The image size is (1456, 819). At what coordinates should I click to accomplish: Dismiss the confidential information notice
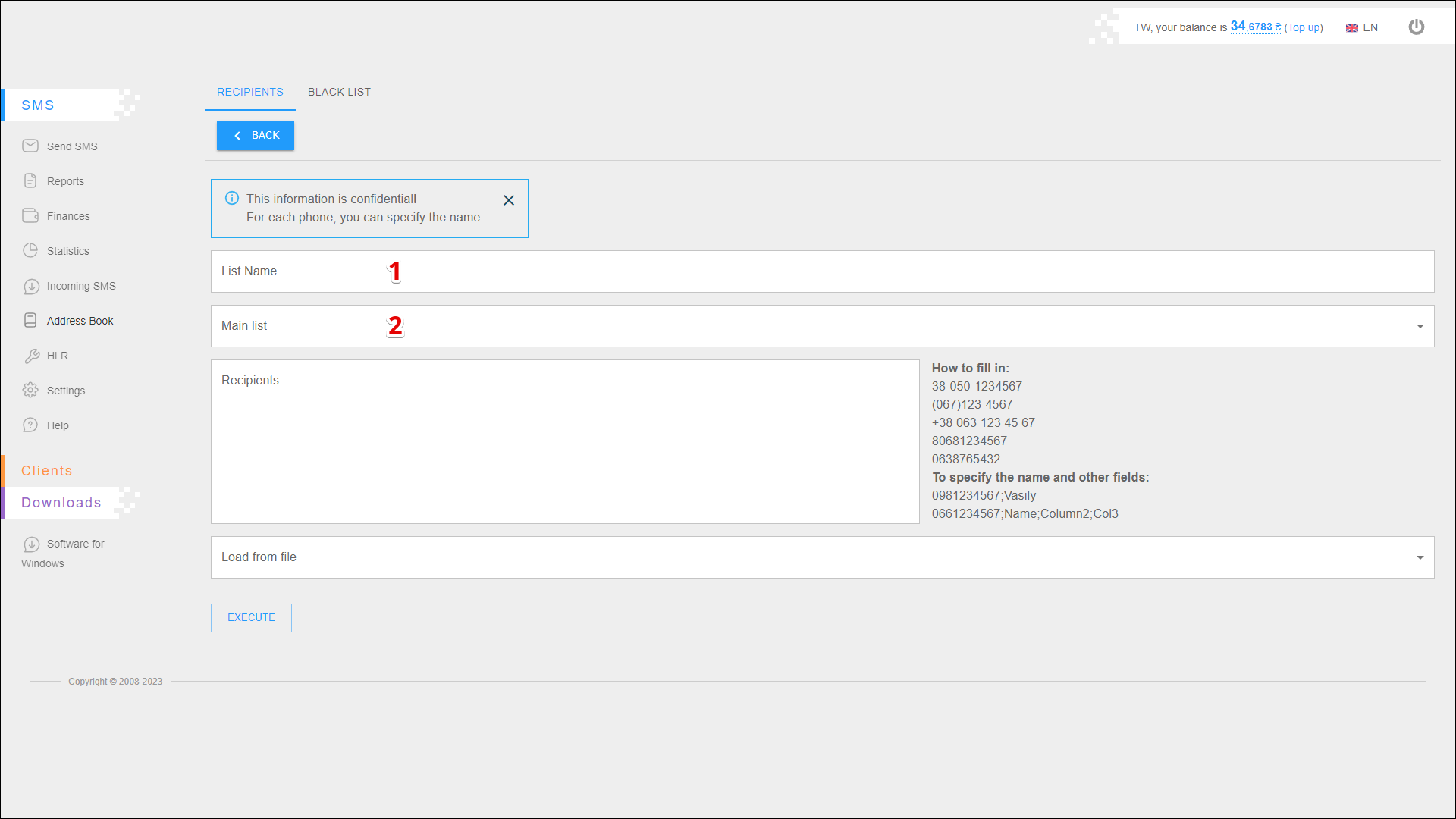[x=509, y=200]
